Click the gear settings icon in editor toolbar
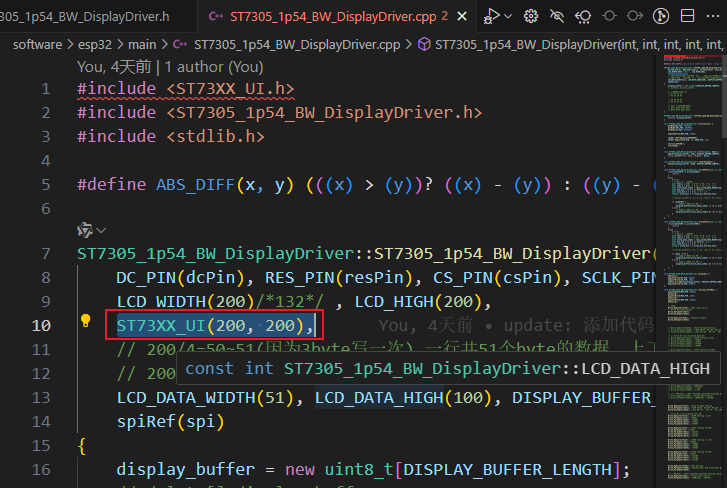This screenshot has height=488, width=727. (x=531, y=16)
